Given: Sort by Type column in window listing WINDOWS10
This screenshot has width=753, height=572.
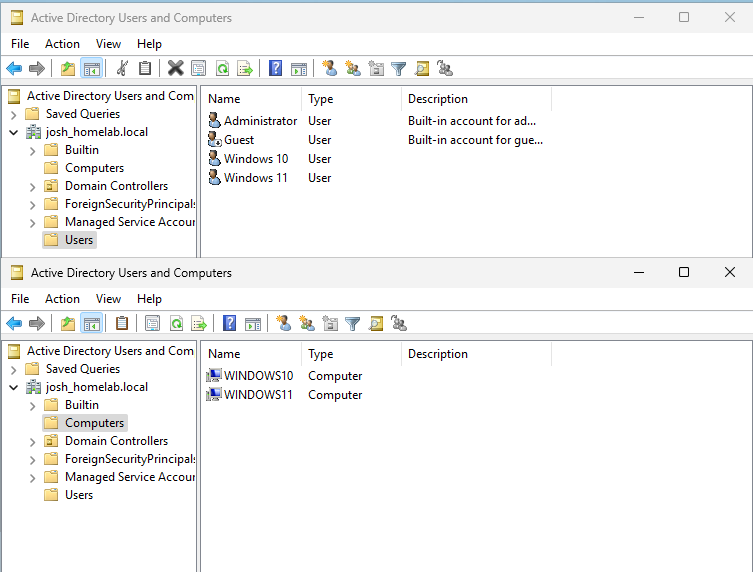Looking at the screenshot, I should (x=351, y=354).
